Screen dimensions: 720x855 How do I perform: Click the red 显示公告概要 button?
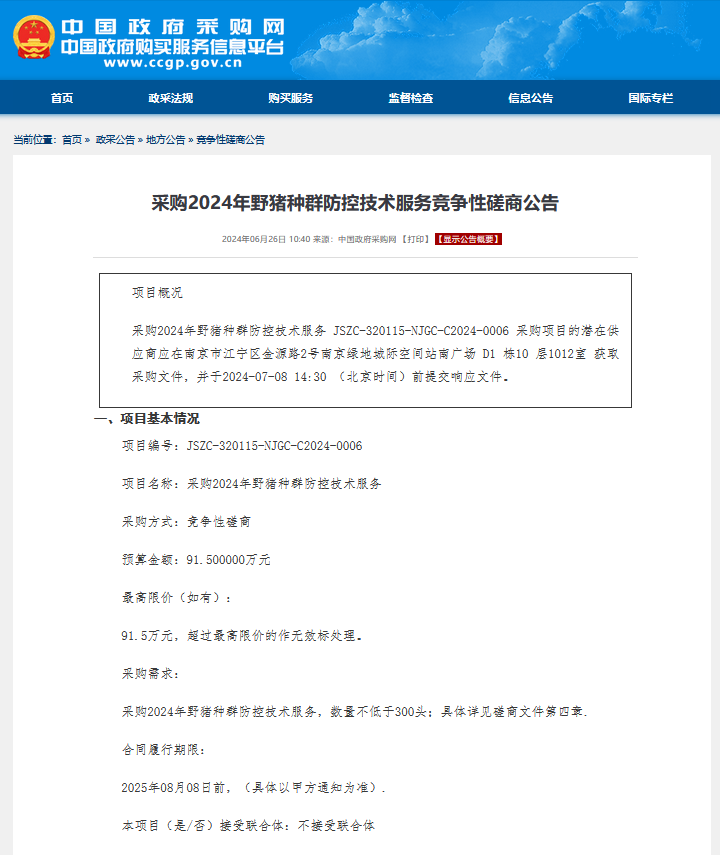[x=468, y=239]
